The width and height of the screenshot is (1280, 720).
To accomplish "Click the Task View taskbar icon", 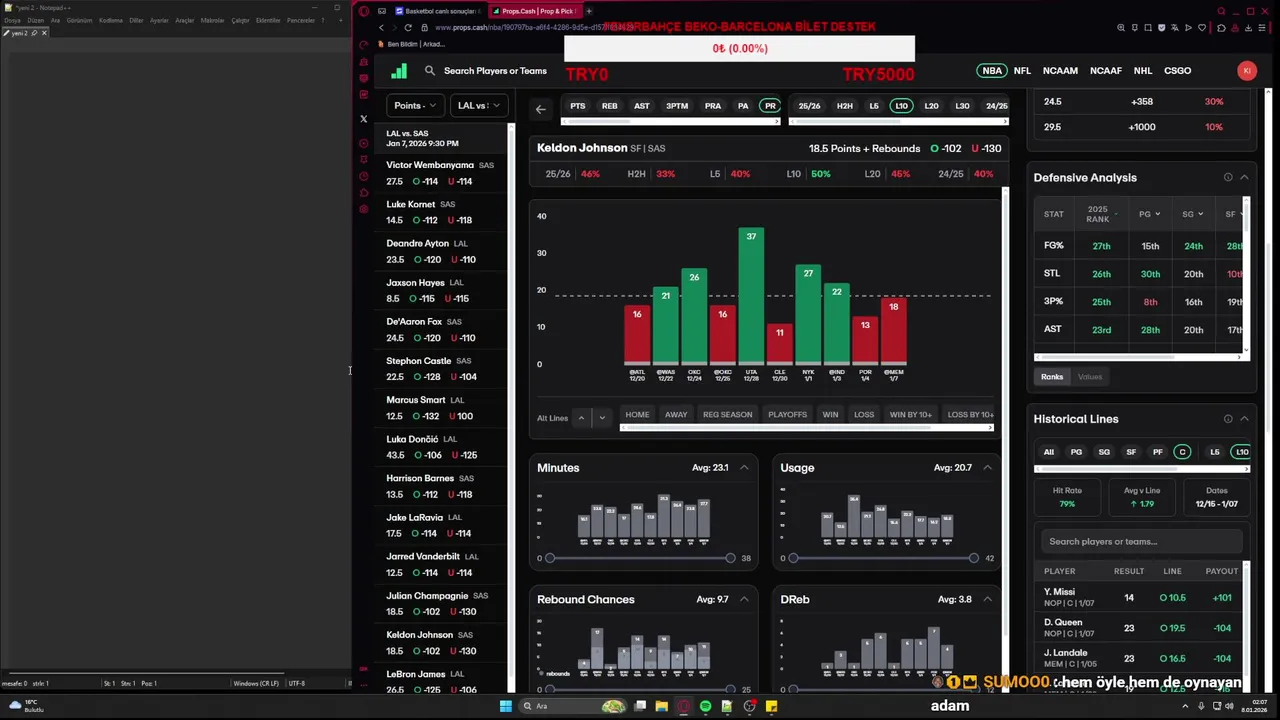I will (x=640, y=706).
